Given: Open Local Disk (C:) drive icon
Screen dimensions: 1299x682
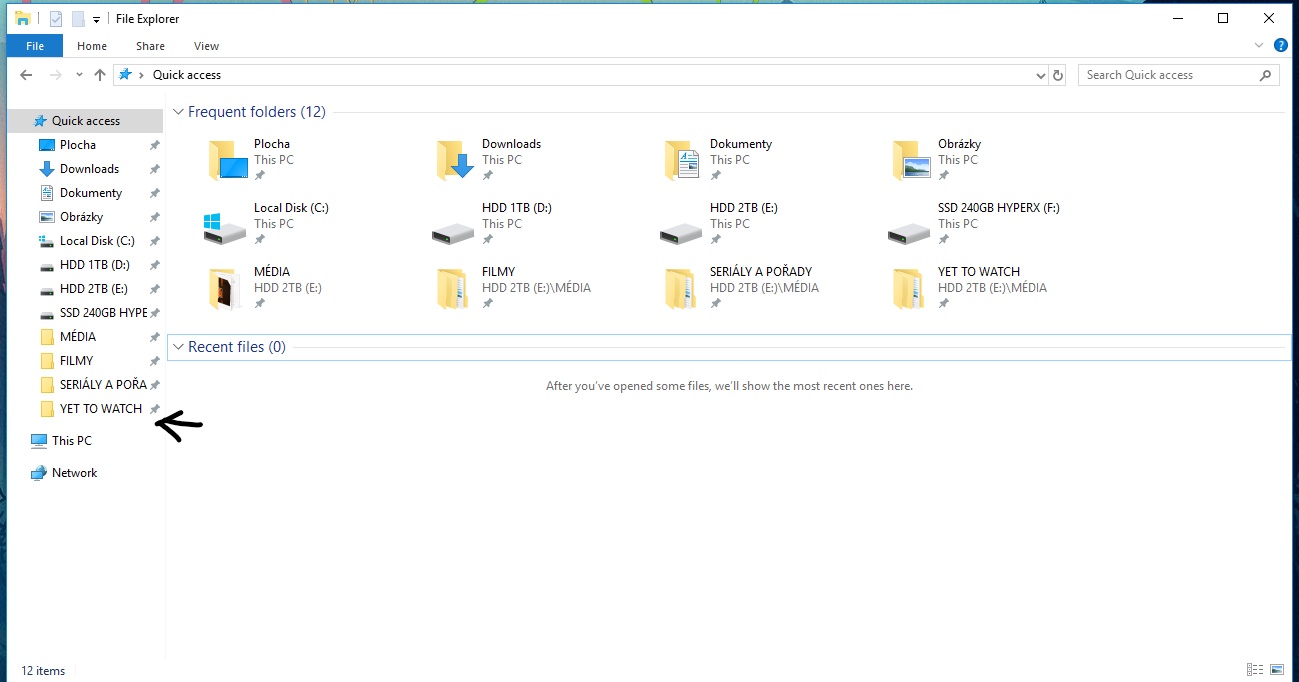Looking at the screenshot, I should click(x=226, y=225).
